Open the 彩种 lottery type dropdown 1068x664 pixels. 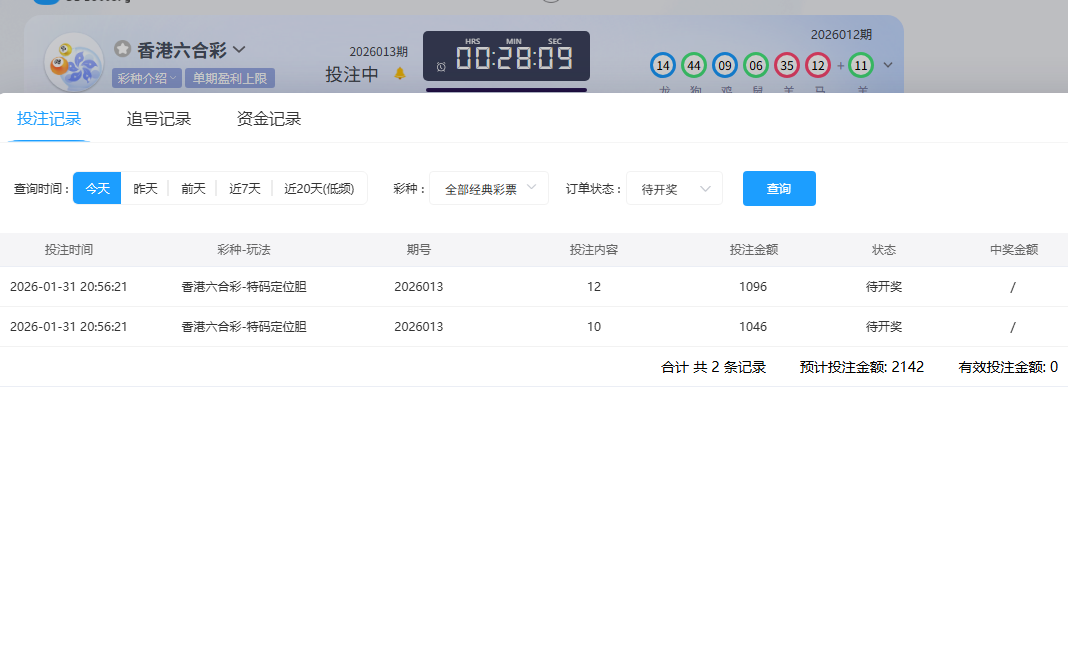tap(488, 188)
